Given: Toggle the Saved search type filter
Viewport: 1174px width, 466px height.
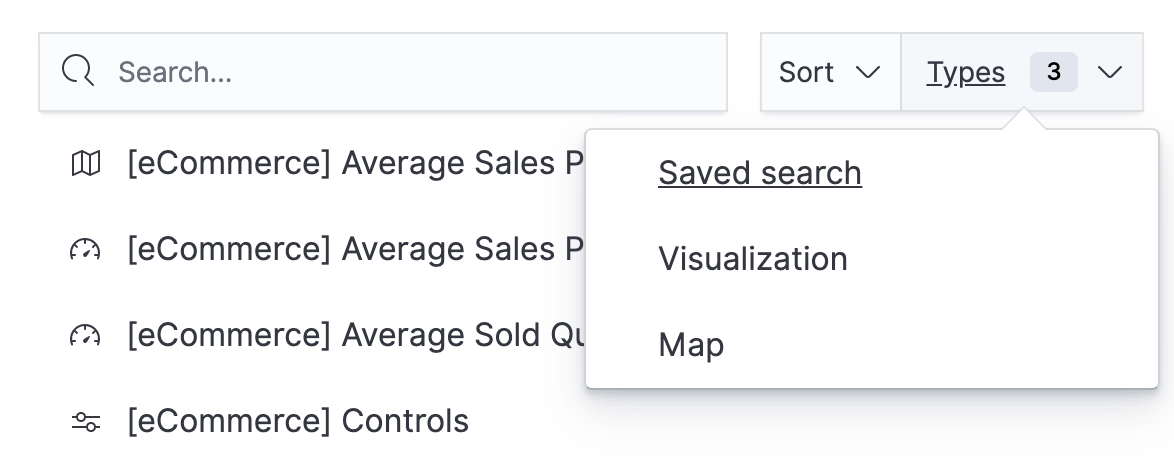Looking at the screenshot, I should click(760, 173).
